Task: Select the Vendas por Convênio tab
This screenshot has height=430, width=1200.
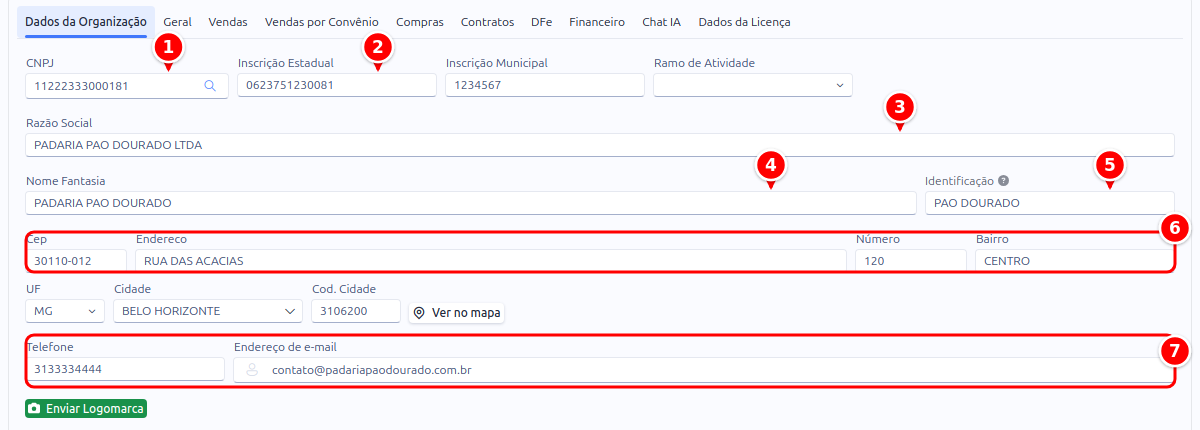Action: [x=322, y=21]
